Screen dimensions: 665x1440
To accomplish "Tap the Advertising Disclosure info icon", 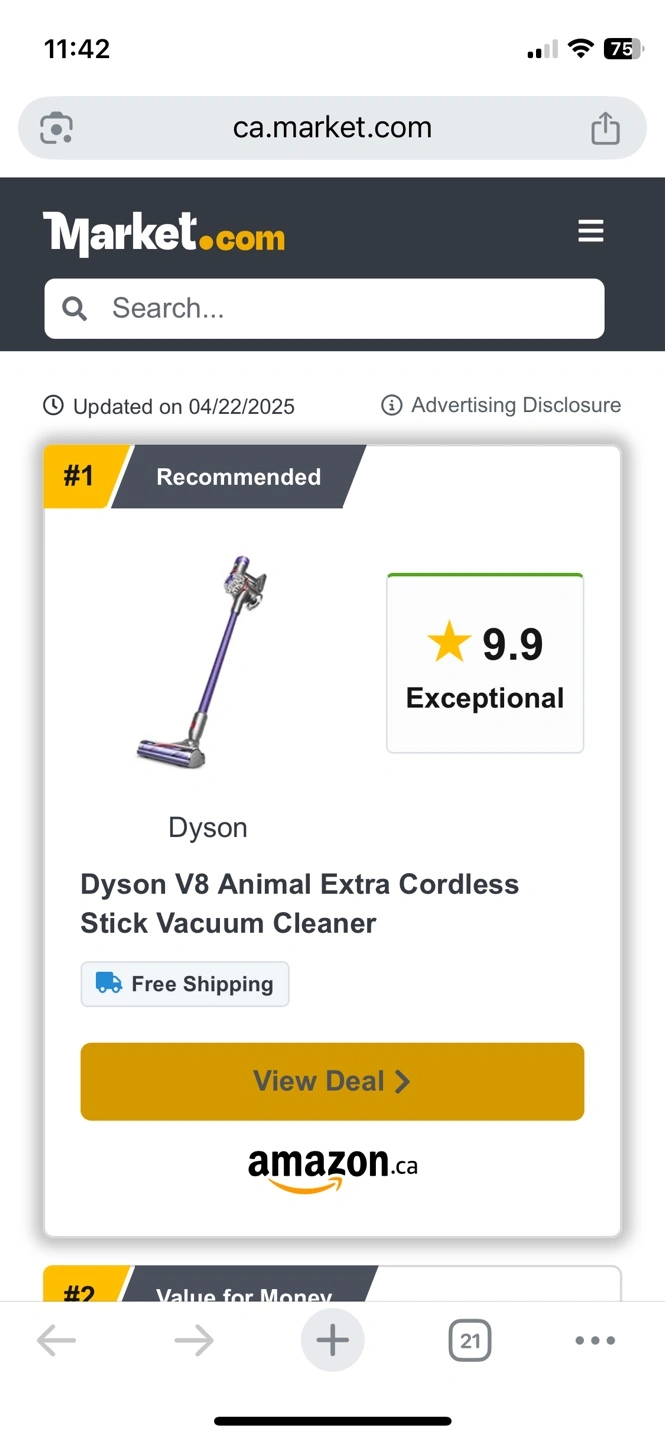I will 392,405.
